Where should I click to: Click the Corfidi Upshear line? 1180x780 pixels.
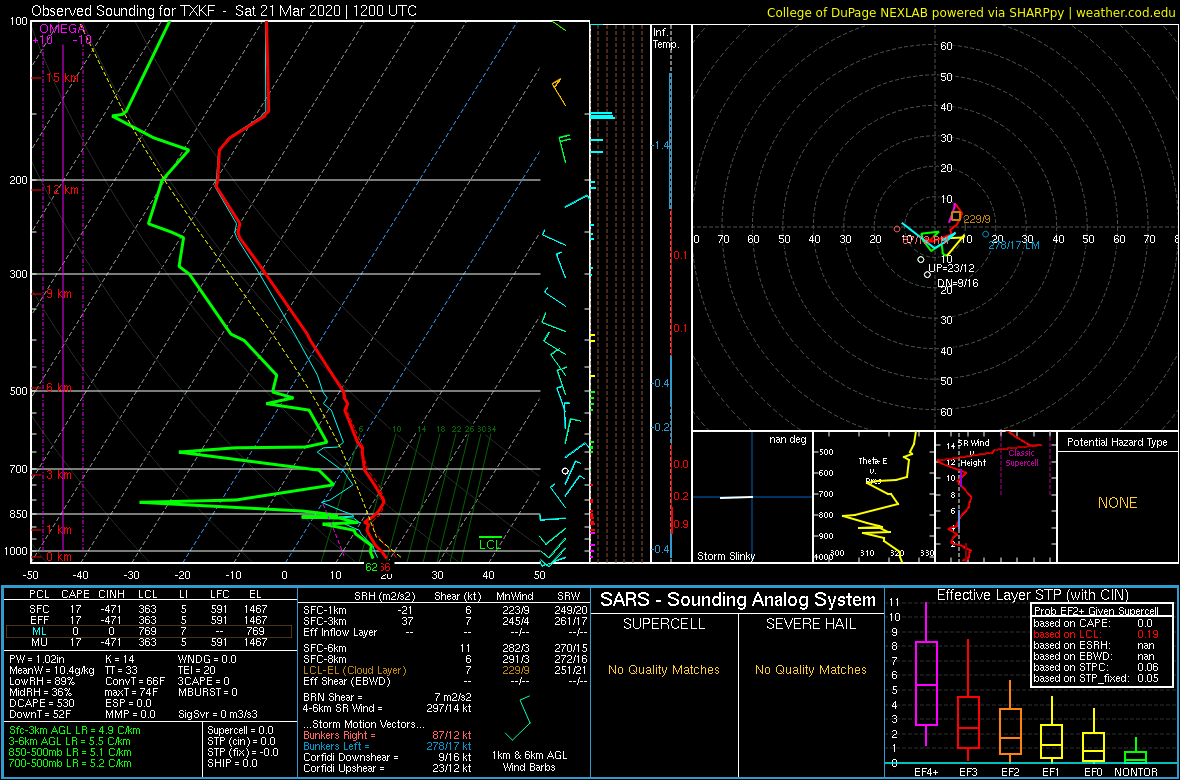pos(388,768)
